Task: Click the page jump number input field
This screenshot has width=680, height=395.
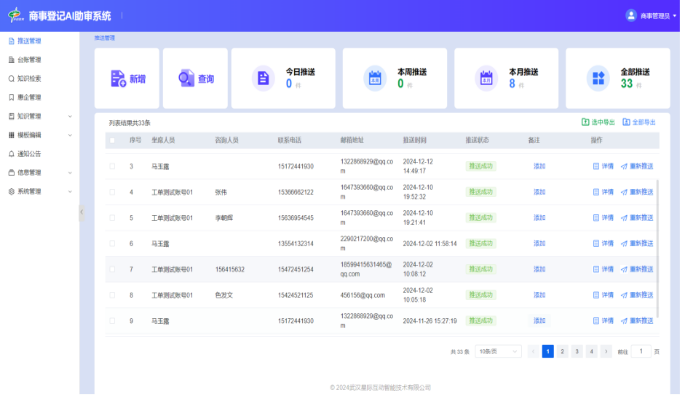Action: click(x=641, y=352)
